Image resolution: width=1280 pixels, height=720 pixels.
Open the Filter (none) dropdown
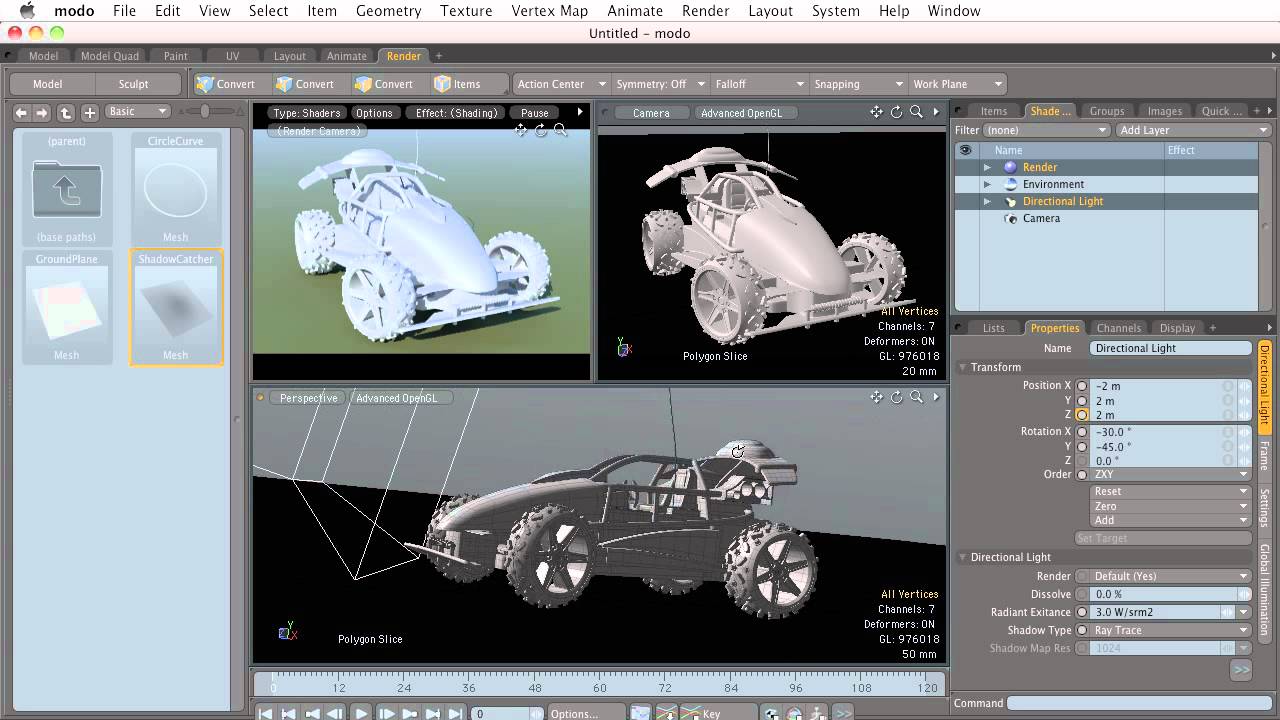tap(1046, 130)
